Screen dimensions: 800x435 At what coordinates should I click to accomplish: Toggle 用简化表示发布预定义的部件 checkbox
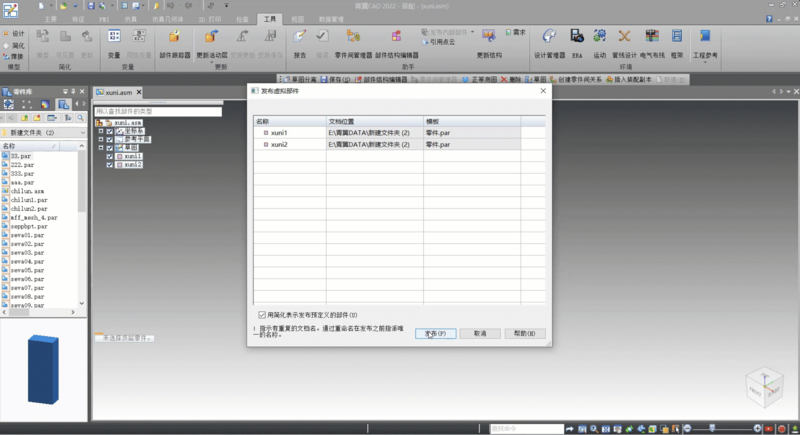coord(262,314)
